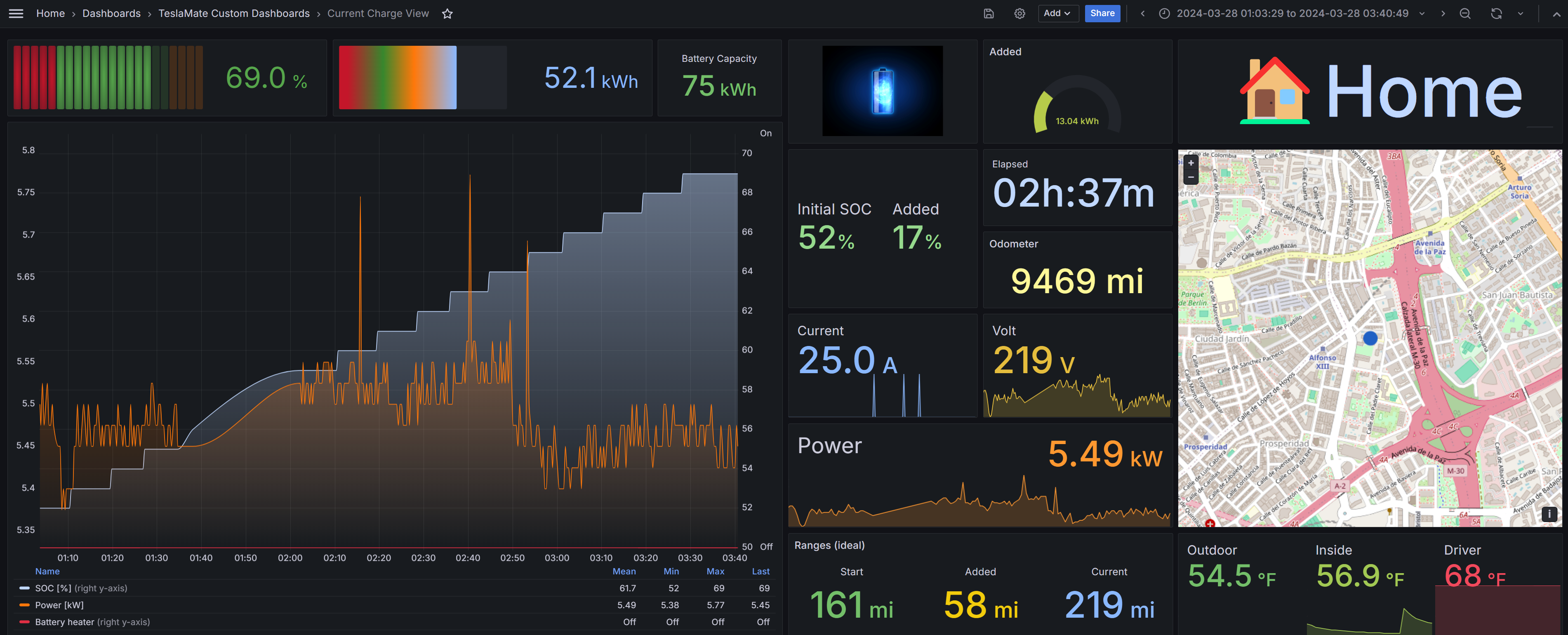Sort legend by Mean column
This screenshot has height=635, width=1568.
(624, 571)
